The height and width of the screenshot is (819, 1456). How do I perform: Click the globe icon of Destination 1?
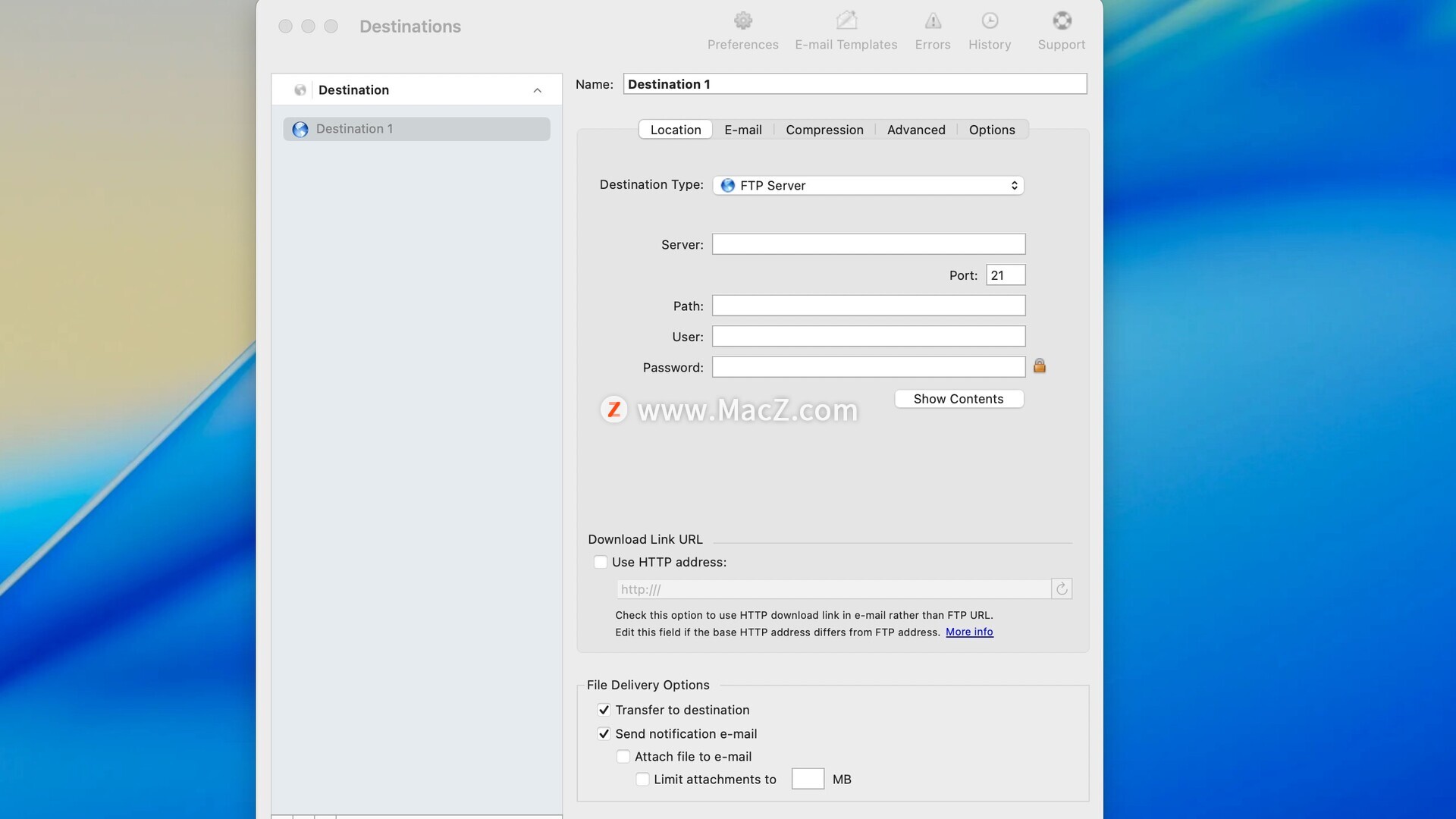coord(300,130)
